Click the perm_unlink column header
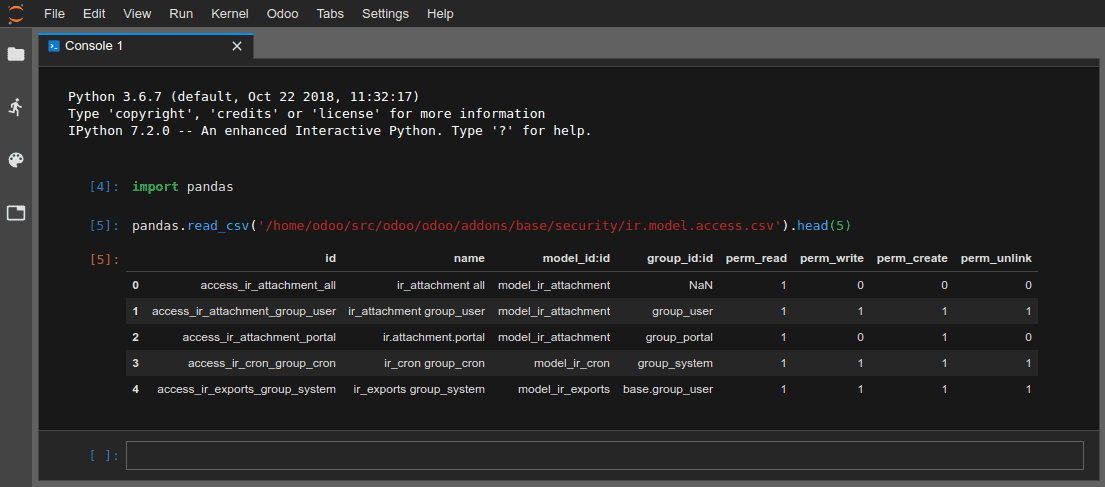Image resolution: width=1105 pixels, height=487 pixels. 995,258
